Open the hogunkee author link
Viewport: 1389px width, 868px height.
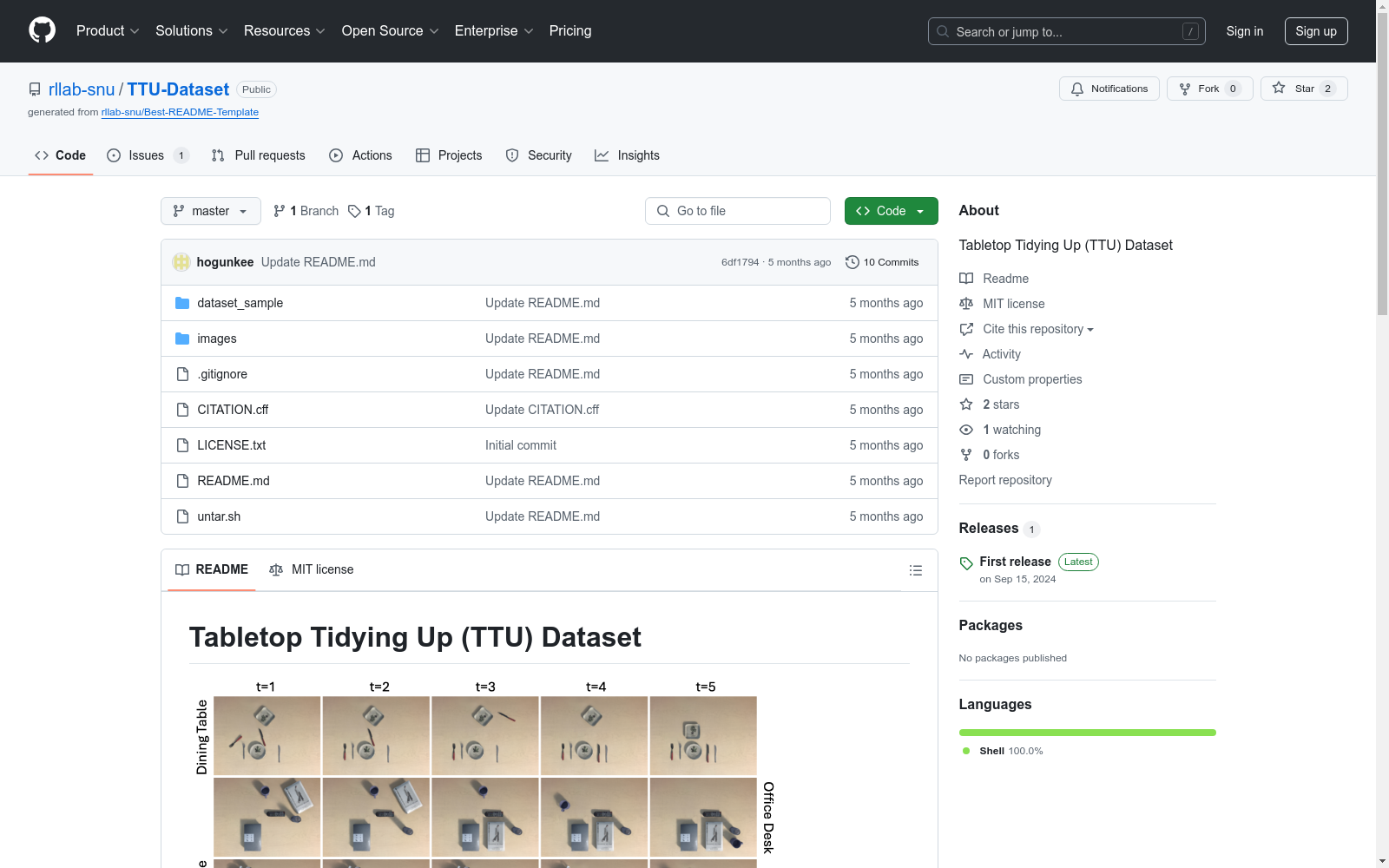click(x=225, y=262)
